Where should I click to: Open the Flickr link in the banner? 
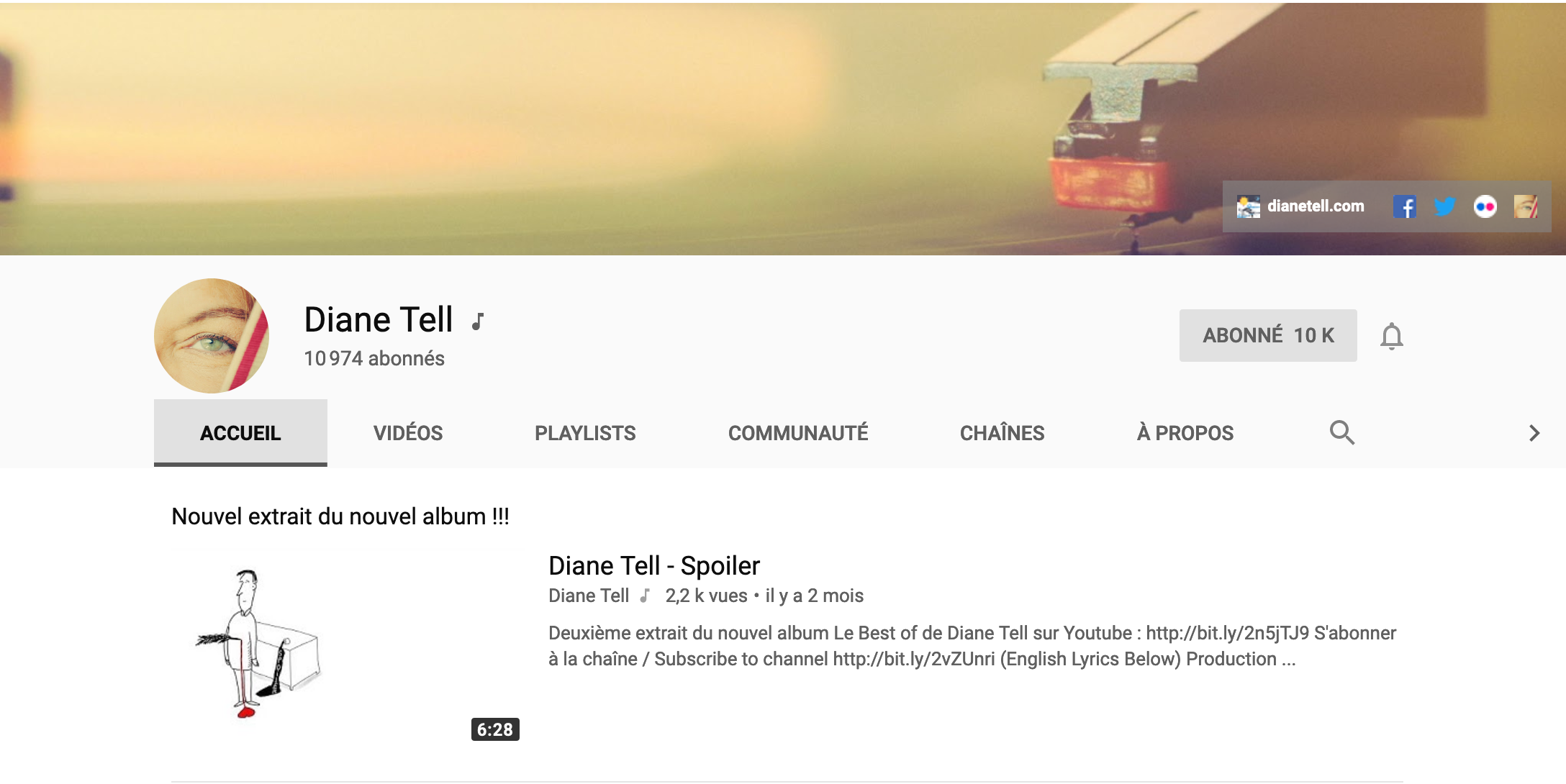point(1485,207)
